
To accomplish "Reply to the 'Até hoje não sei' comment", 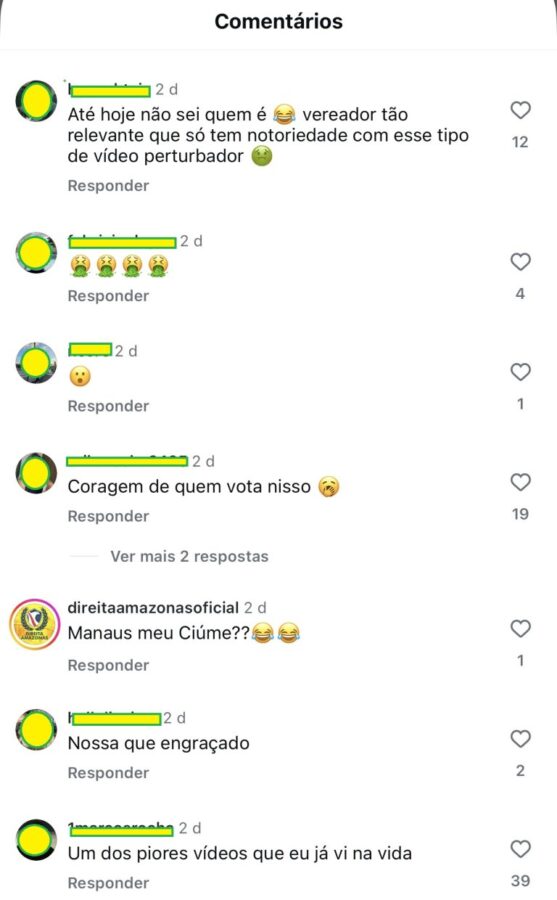I will click(109, 185).
